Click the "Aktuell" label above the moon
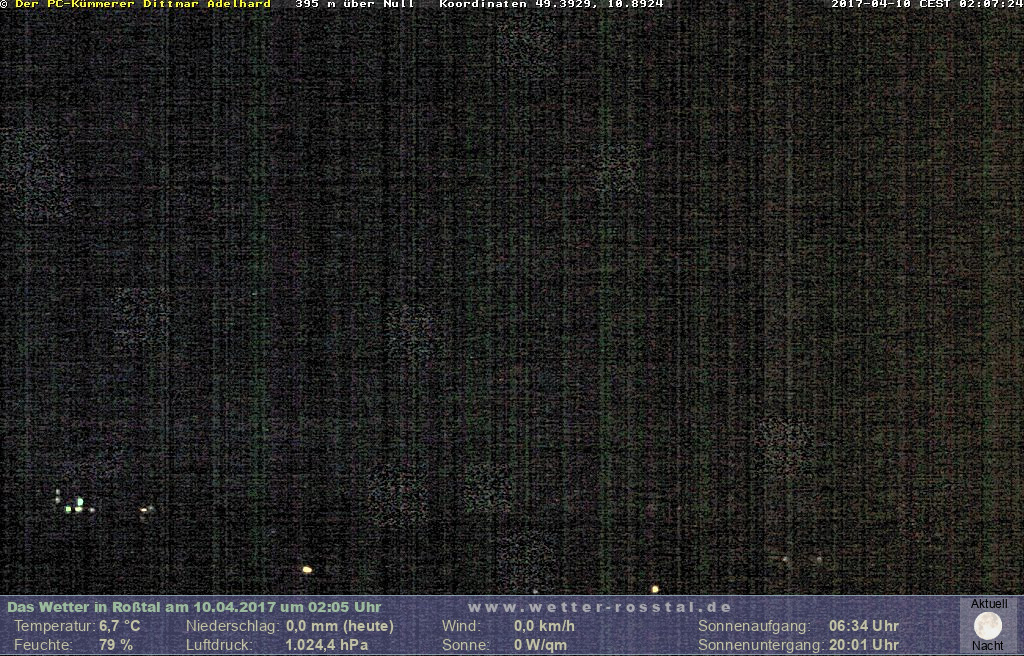This screenshot has width=1024, height=656. point(989,604)
